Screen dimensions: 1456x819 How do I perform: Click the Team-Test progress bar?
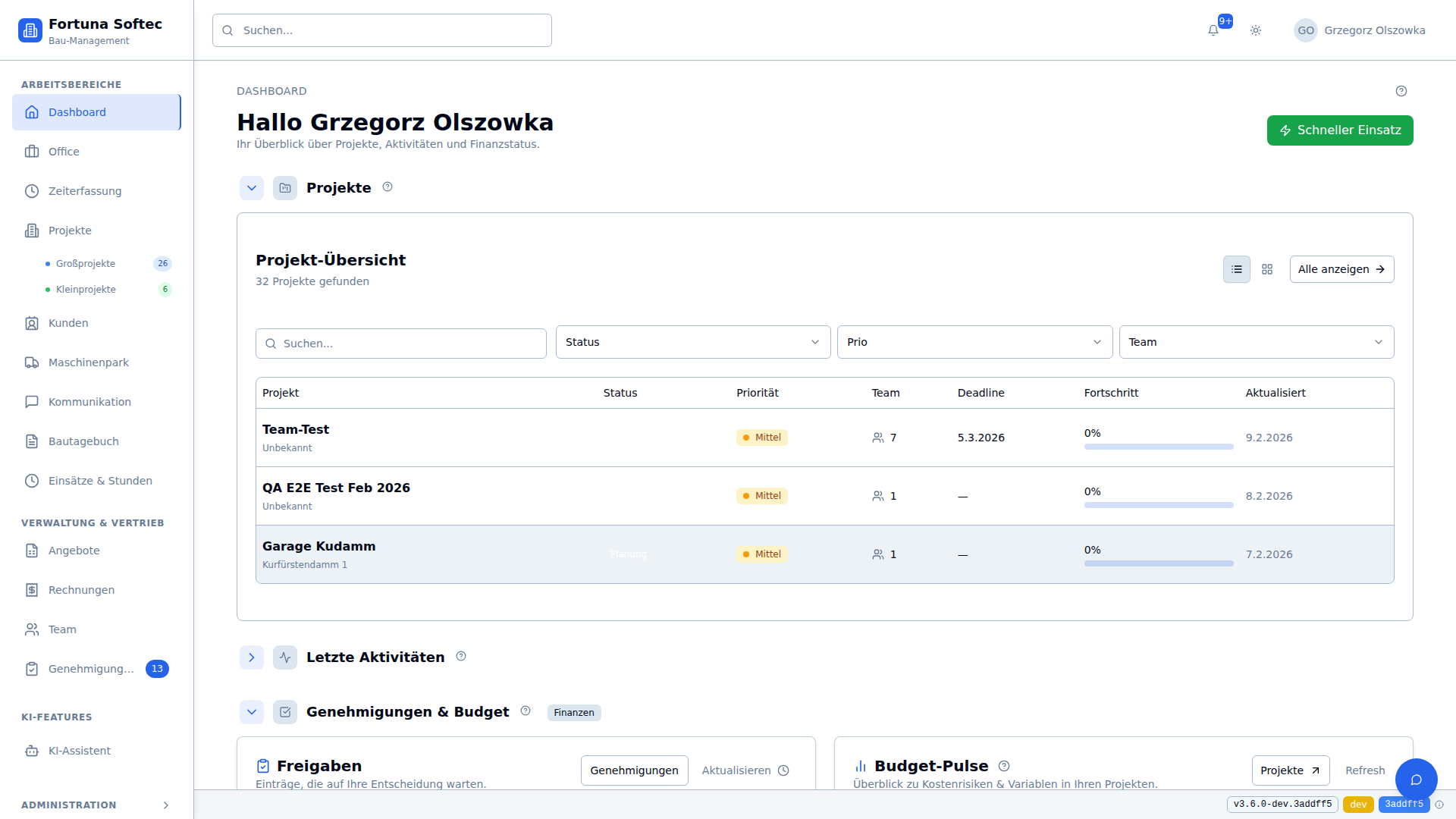point(1158,447)
